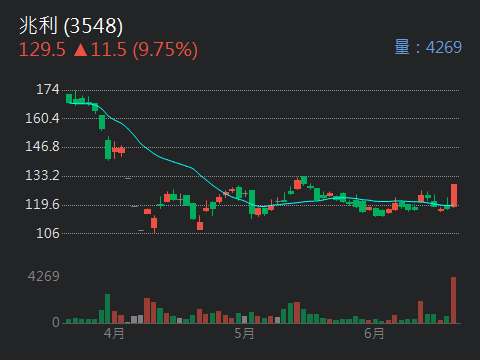480x360 pixels.
Task: Click the latest tall red candlestick
Action: point(454,195)
